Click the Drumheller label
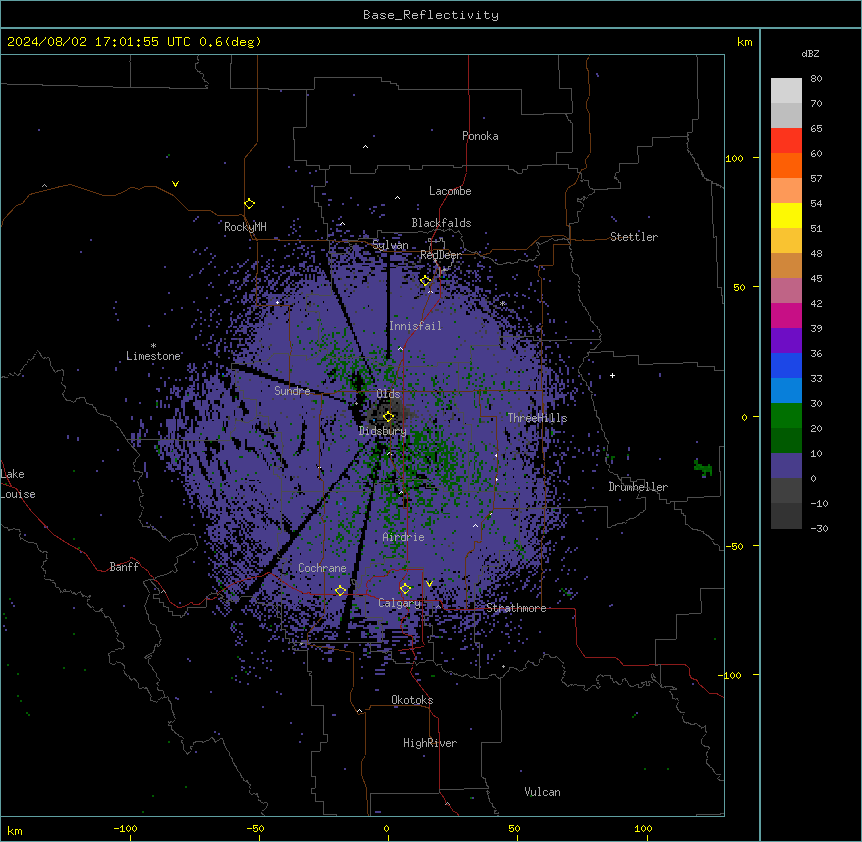This screenshot has width=862, height=842. (638, 487)
